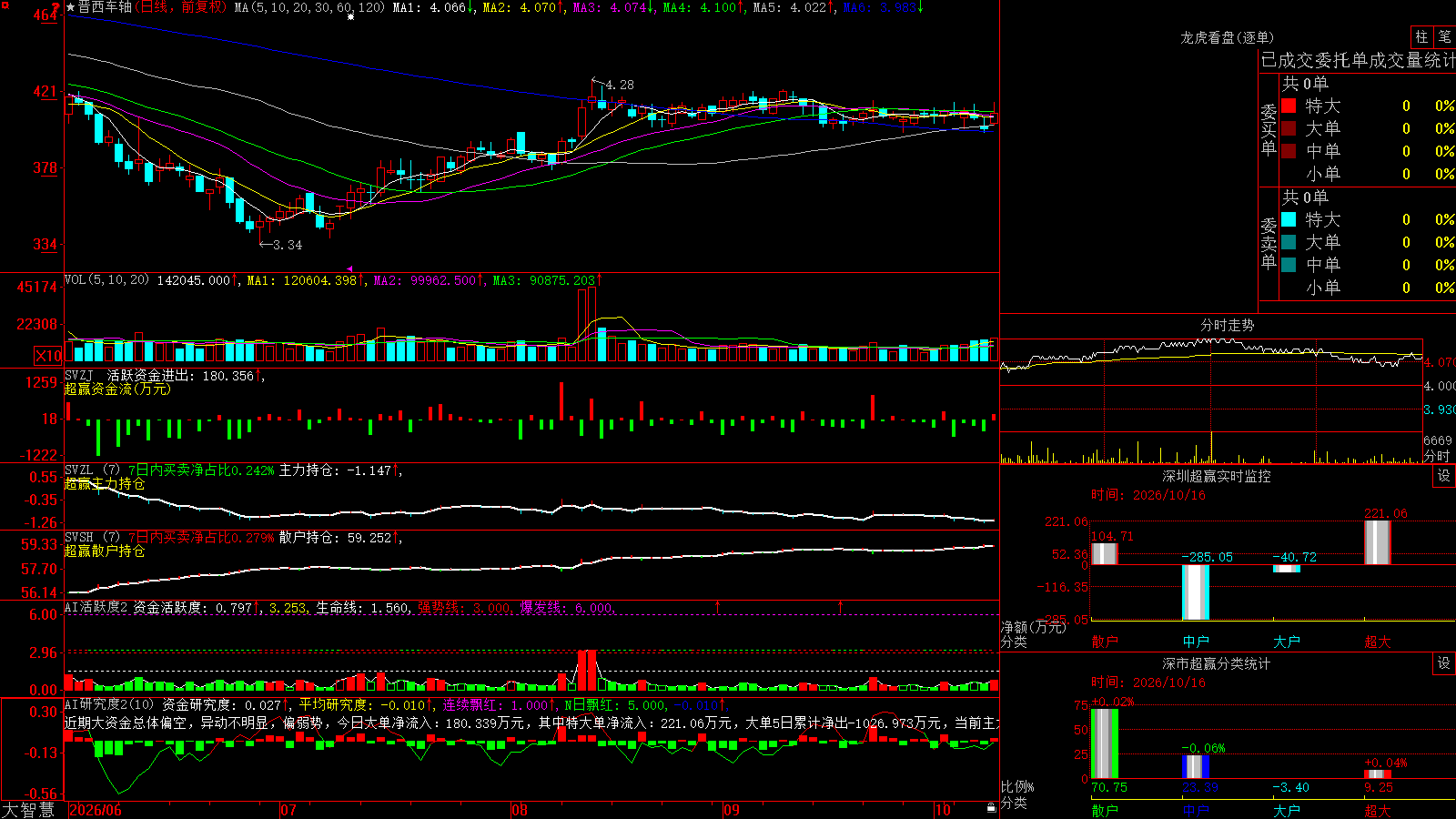Select the 2026/06 timeline marker

click(x=96, y=810)
